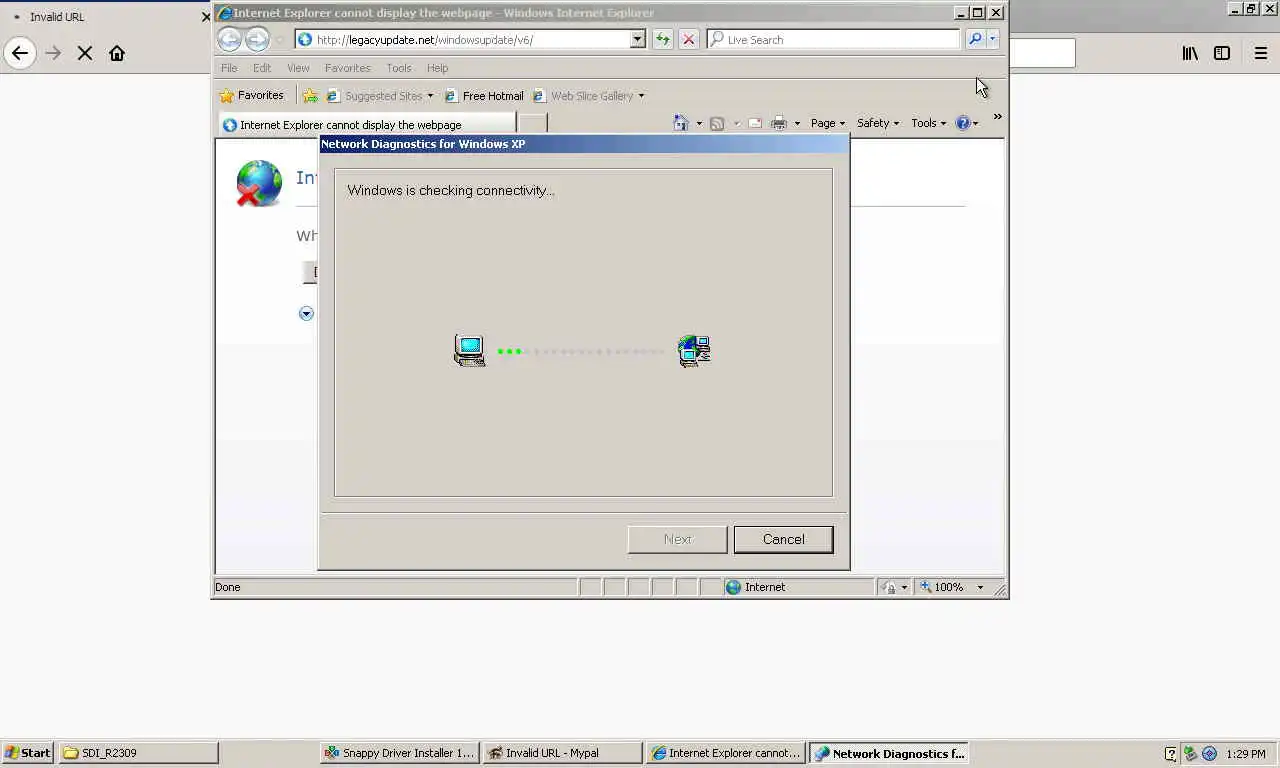Click the address bar site icon
The image size is (1280, 768).
(x=305, y=39)
